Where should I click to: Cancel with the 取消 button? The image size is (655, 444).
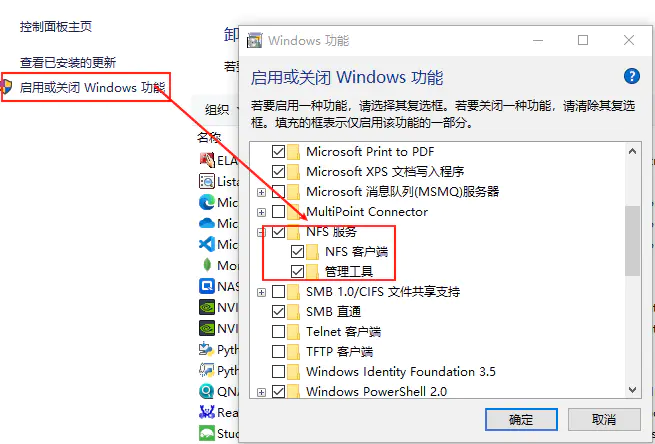[604, 419]
